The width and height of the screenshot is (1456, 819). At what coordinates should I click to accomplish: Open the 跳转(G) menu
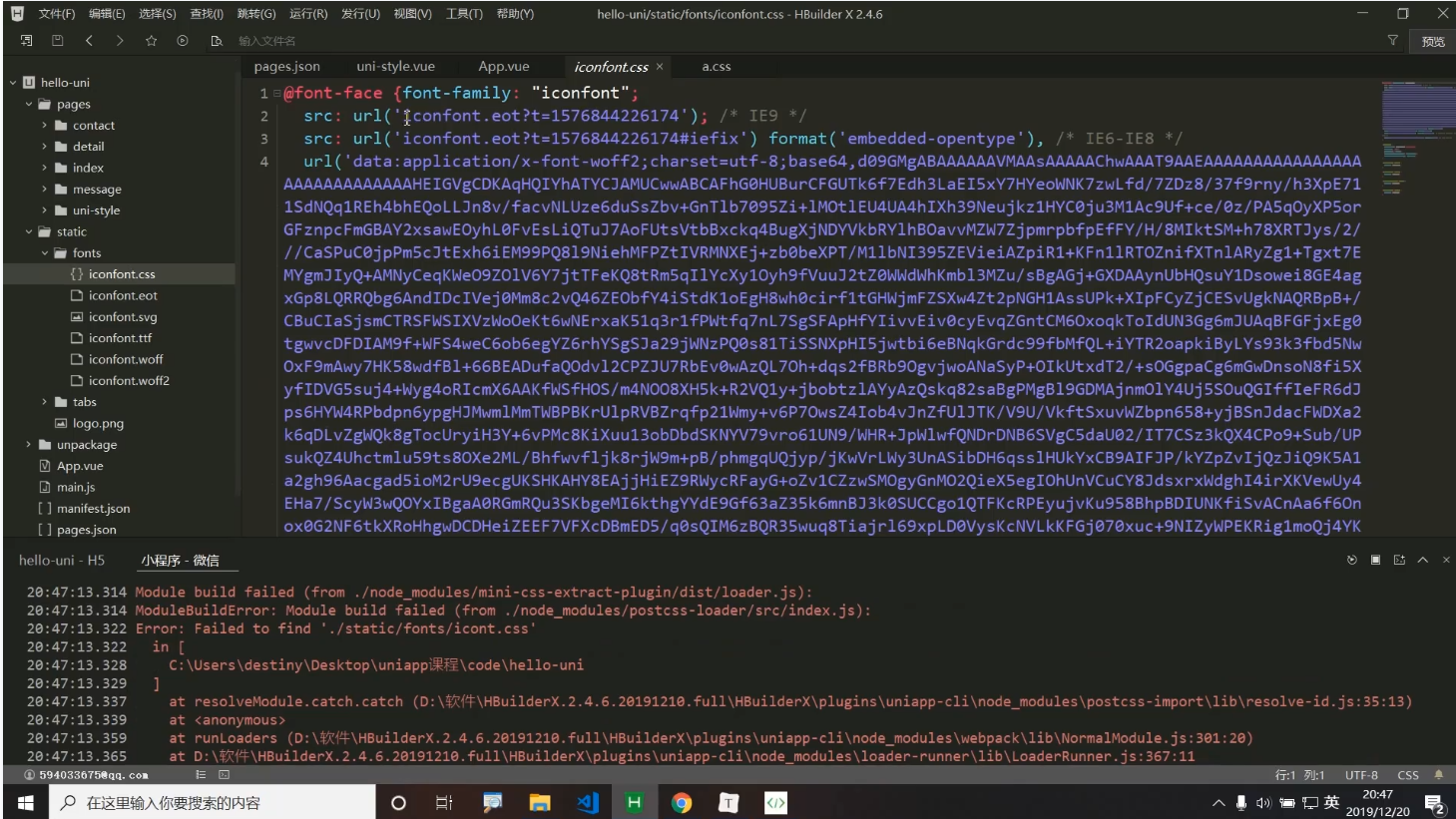click(x=256, y=14)
